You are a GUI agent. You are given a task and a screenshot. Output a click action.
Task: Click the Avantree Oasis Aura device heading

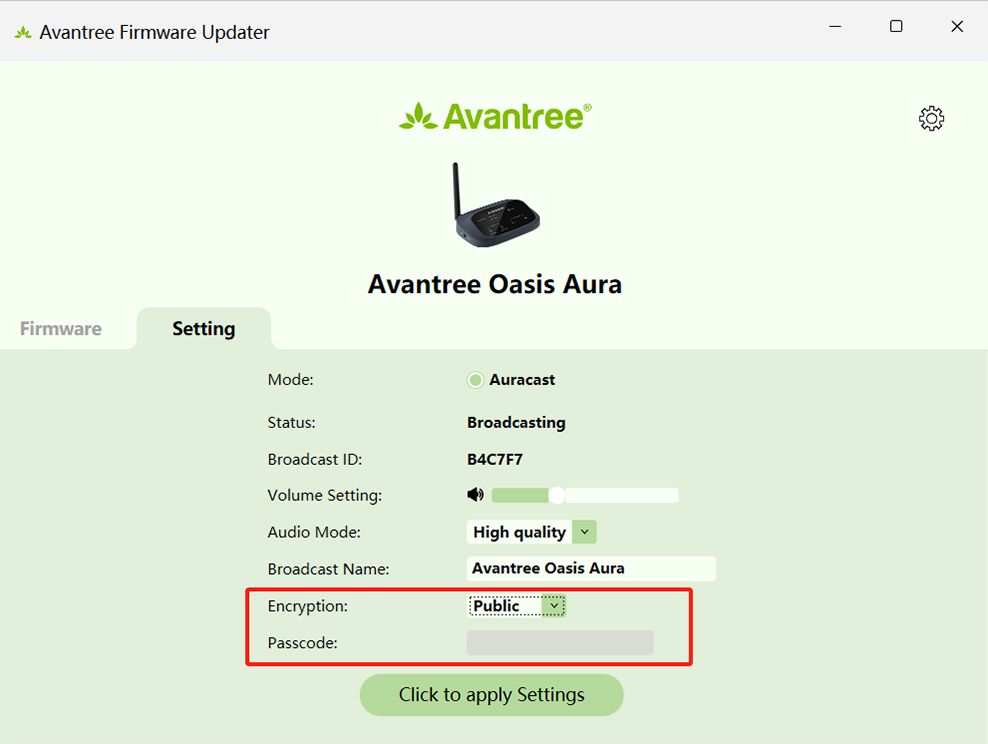(495, 284)
